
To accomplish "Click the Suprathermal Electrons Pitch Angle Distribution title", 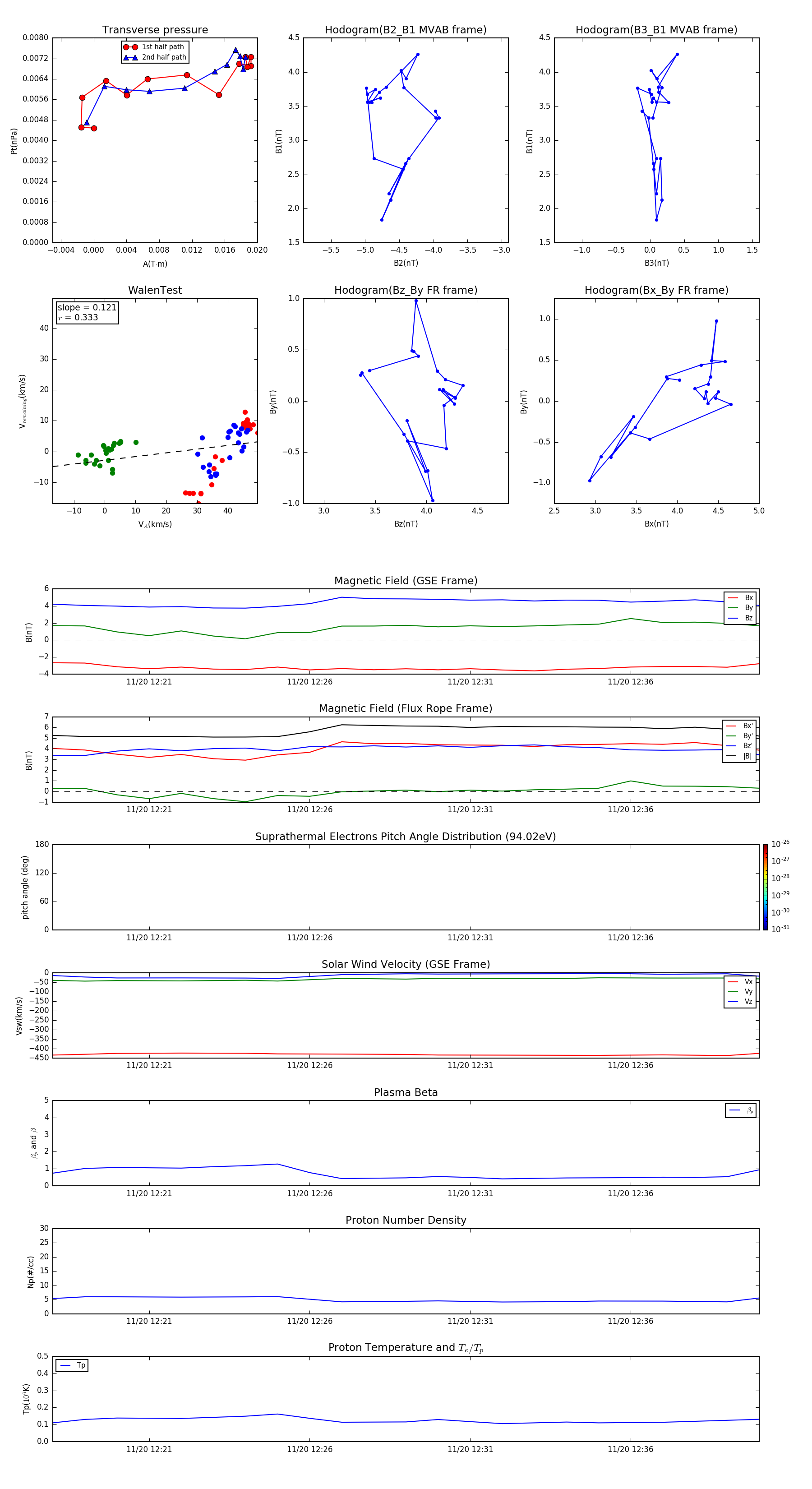I will 406,837.
